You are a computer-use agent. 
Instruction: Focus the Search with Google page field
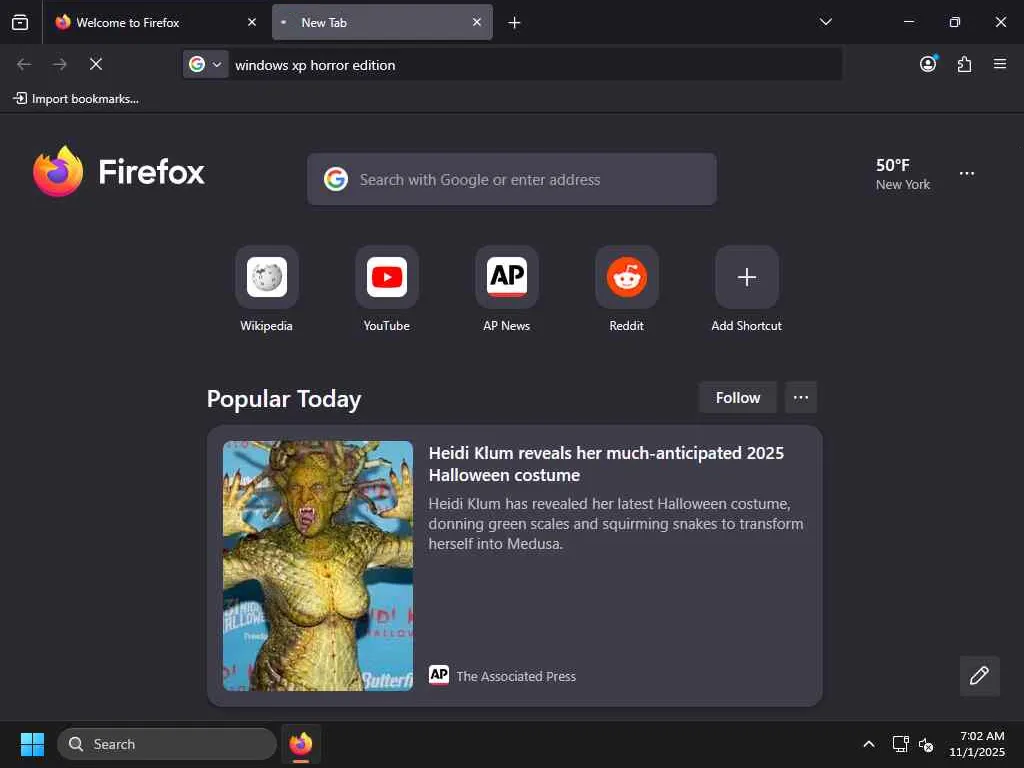tap(512, 180)
